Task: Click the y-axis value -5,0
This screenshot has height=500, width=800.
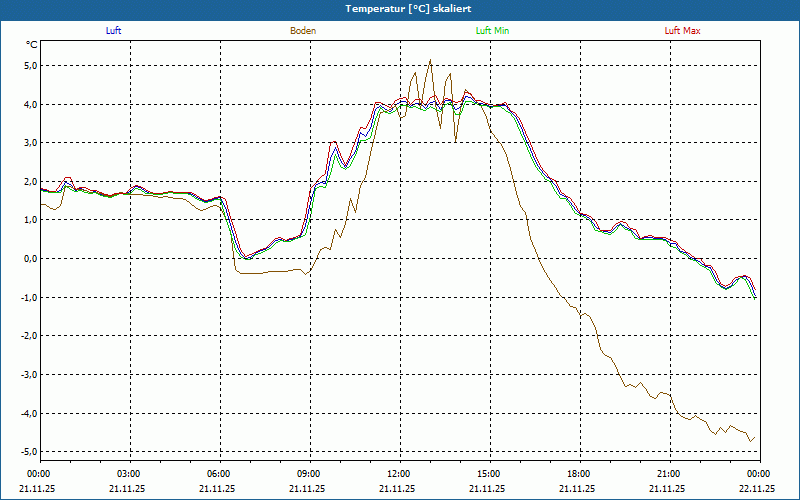Action: click(29, 452)
